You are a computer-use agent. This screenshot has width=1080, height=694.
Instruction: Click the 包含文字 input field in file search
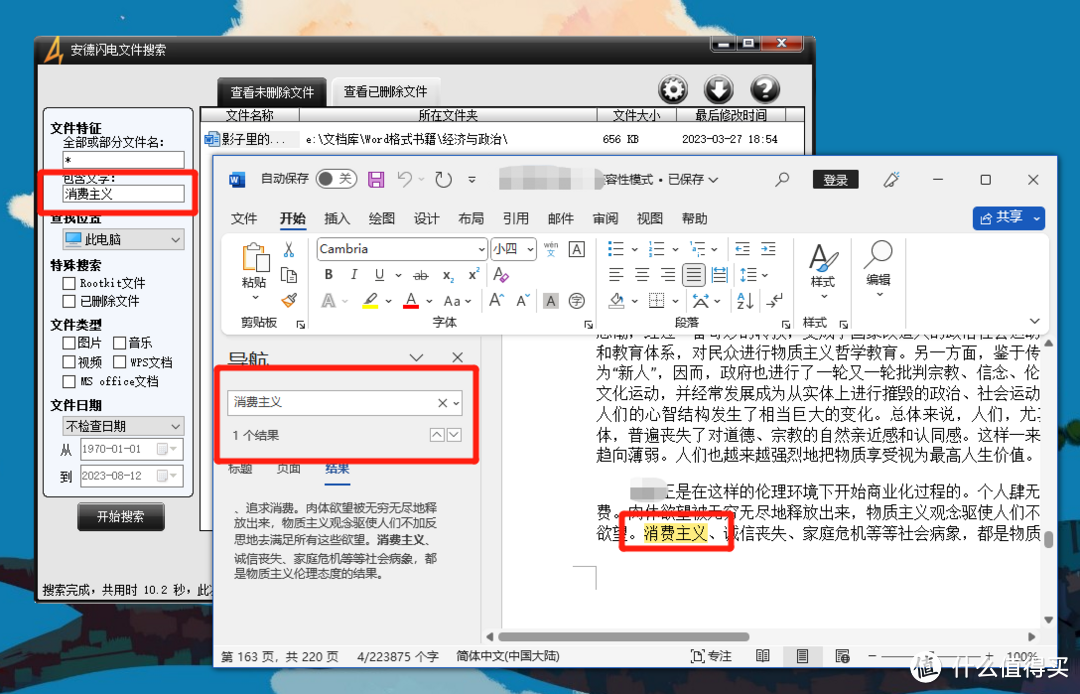pos(123,194)
